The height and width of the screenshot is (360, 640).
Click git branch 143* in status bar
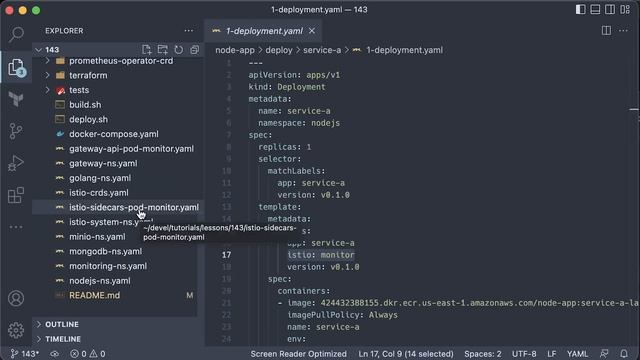(x=24, y=353)
